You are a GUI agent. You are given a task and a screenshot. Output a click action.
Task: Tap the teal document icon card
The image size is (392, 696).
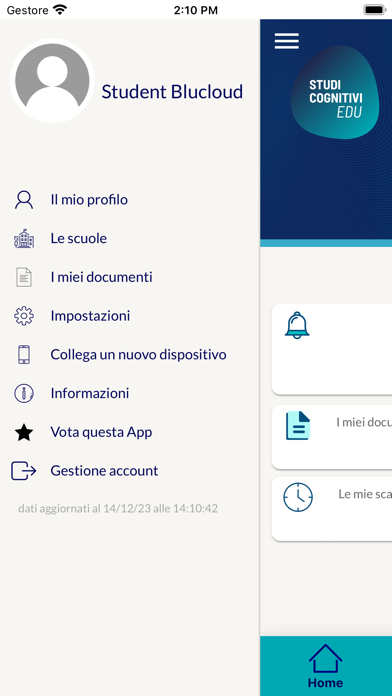298,426
